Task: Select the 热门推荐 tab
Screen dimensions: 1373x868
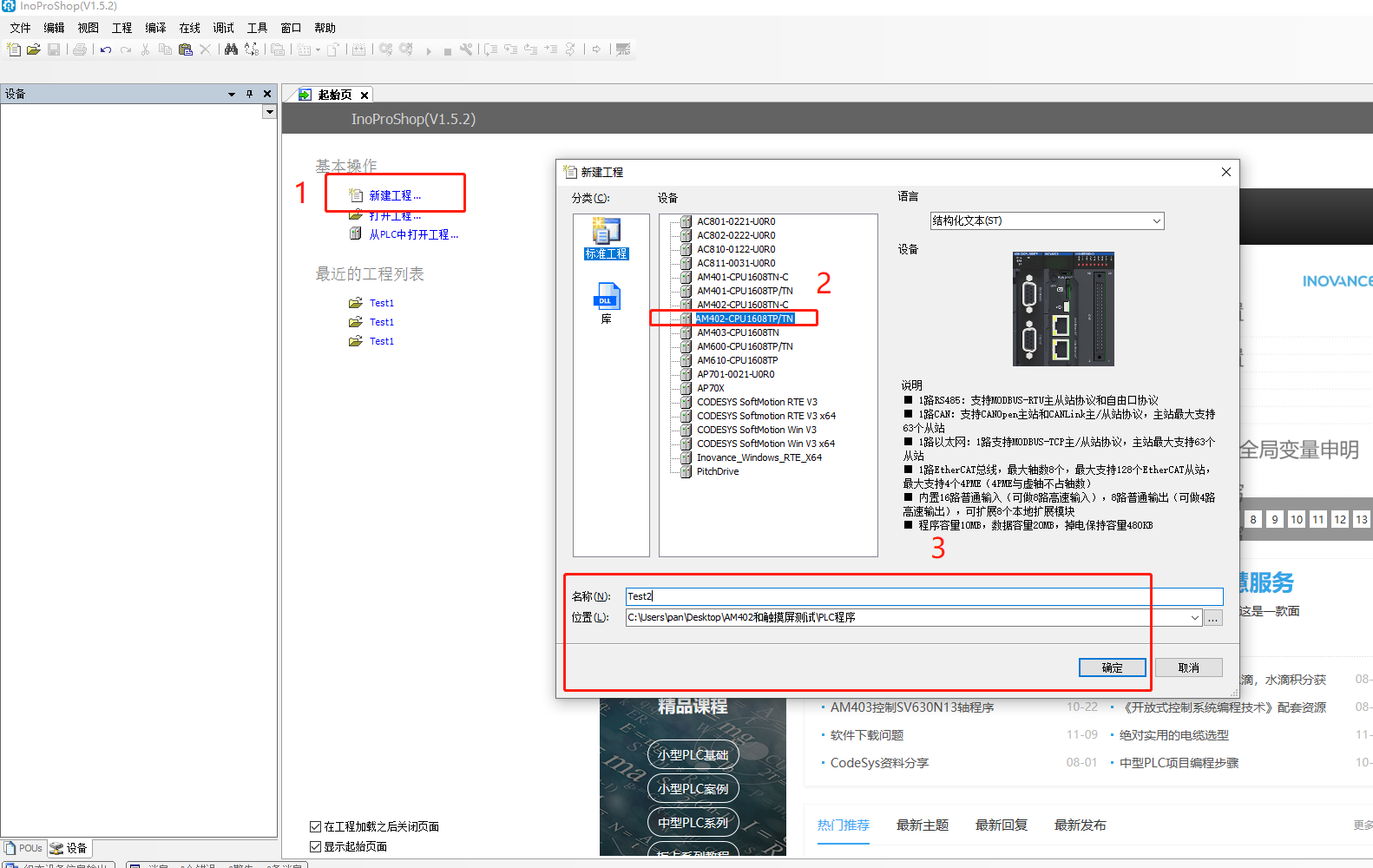Action: point(843,825)
